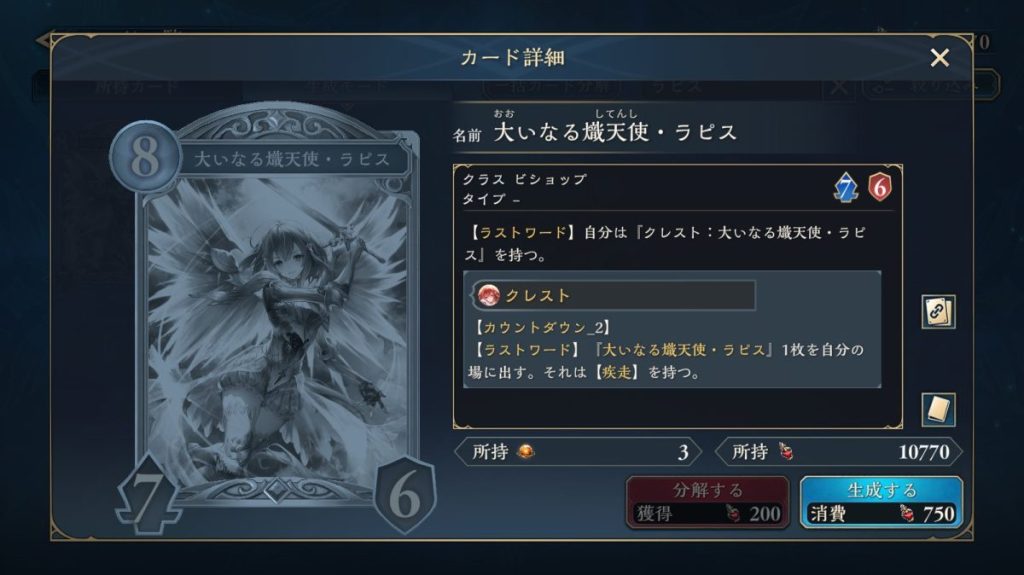Click the red vial owned icon

click(x=786, y=451)
